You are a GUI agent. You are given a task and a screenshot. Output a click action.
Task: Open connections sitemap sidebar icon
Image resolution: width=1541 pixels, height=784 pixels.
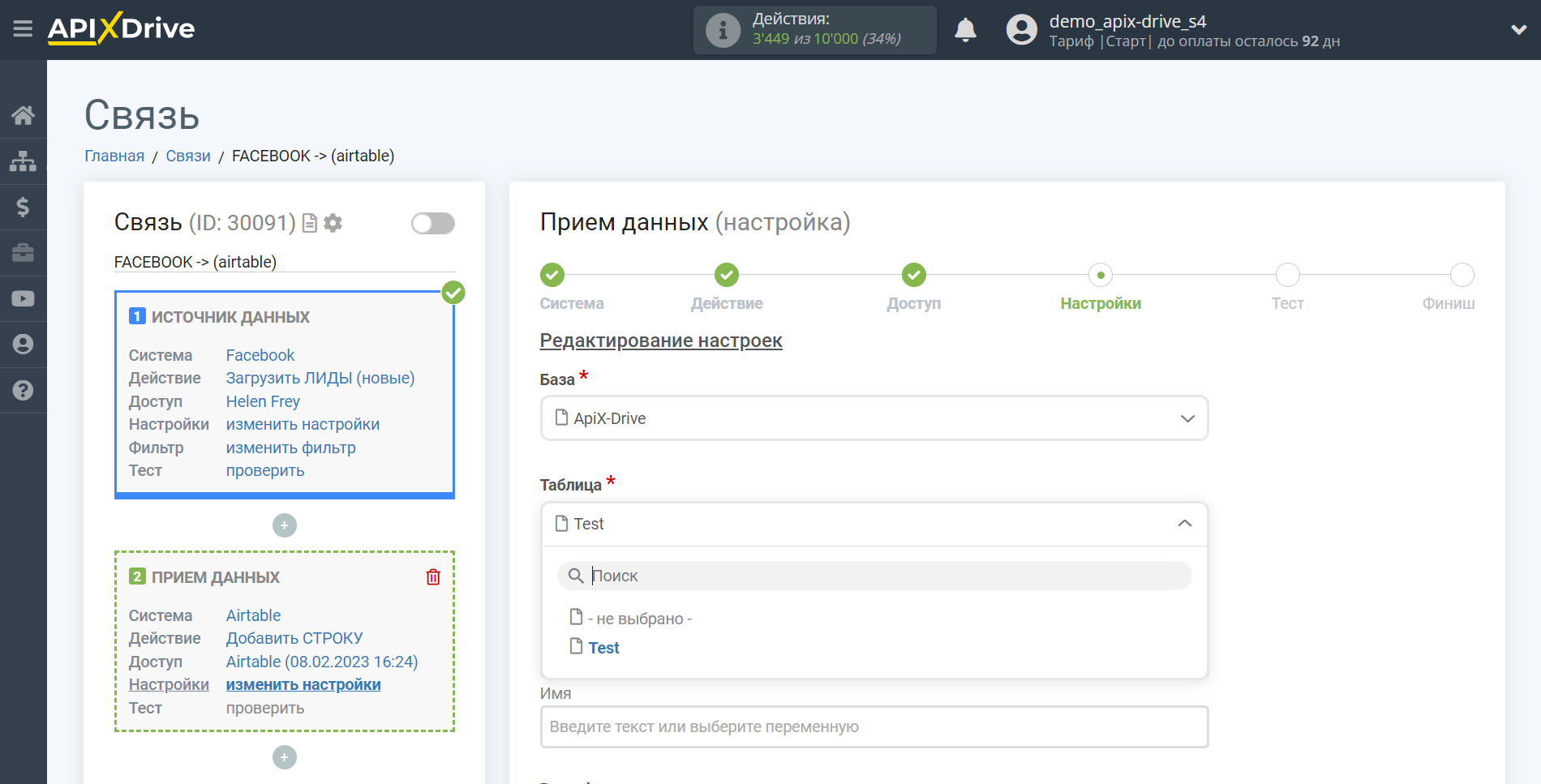click(x=23, y=161)
